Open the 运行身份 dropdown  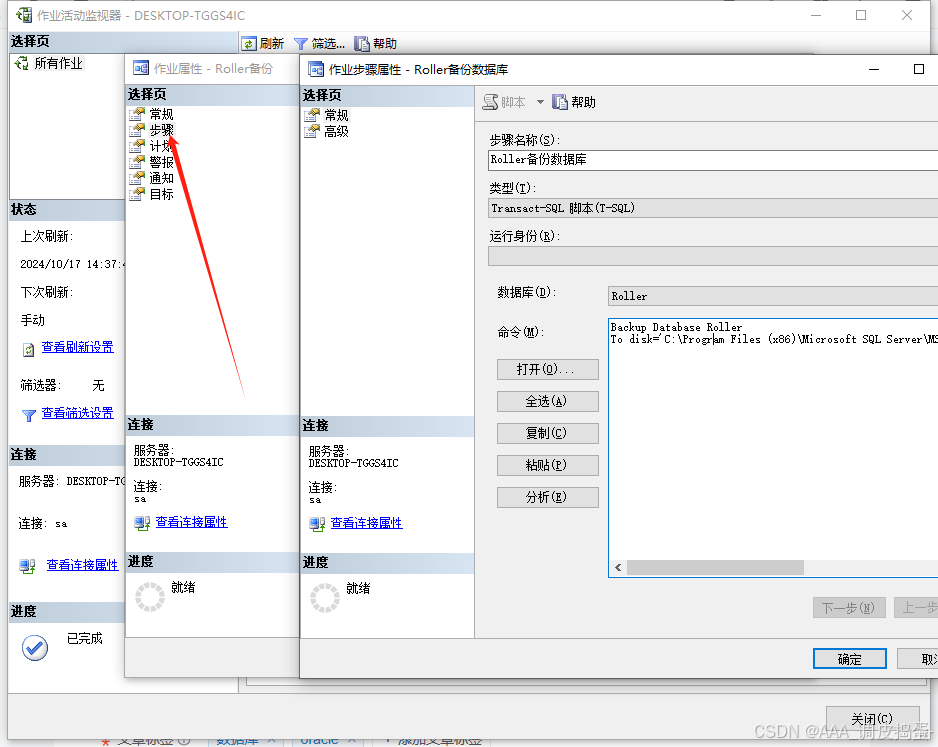713,256
